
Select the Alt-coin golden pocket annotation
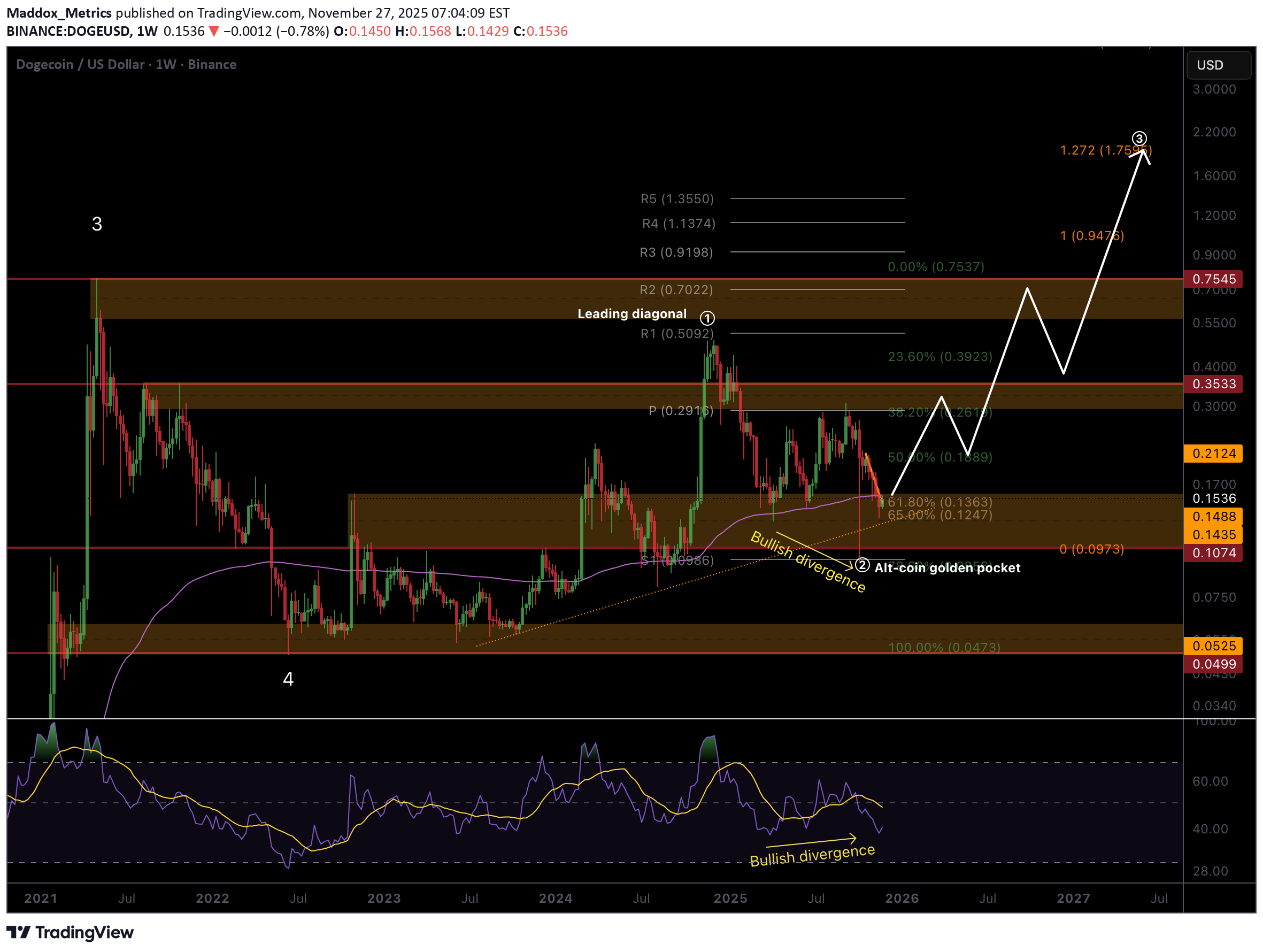946,567
